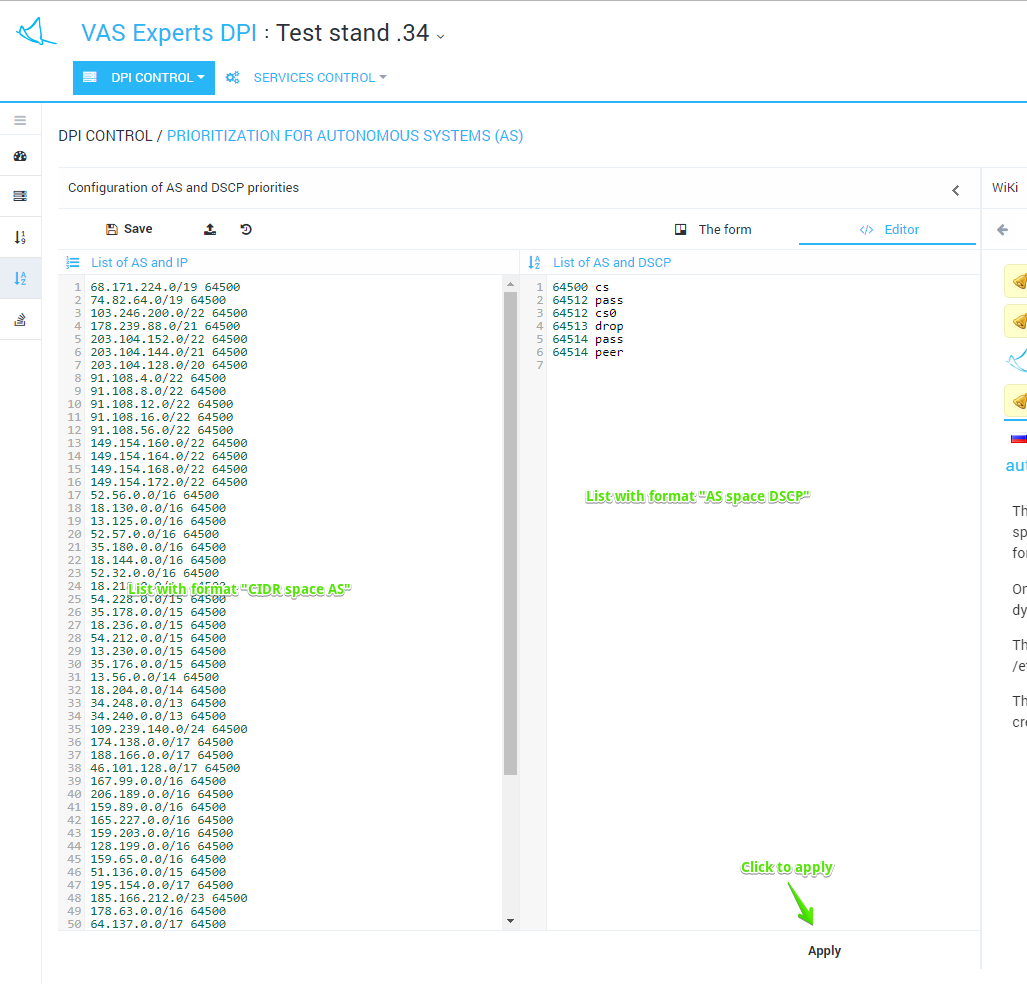Click the Save button
Viewport: 1027px width, 984px height.
[129, 229]
